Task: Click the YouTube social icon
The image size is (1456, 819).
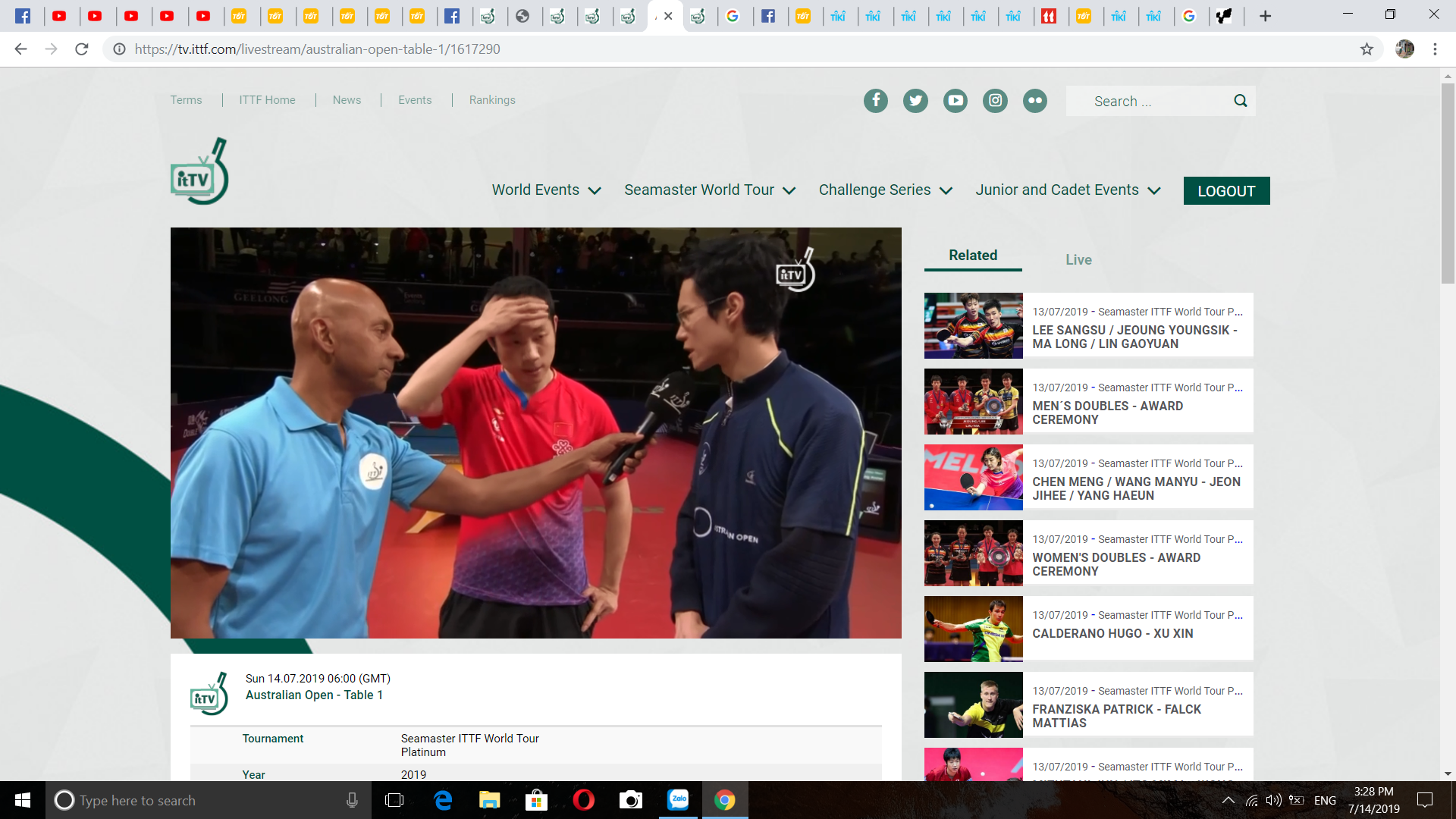Action: [x=955, y=101]
